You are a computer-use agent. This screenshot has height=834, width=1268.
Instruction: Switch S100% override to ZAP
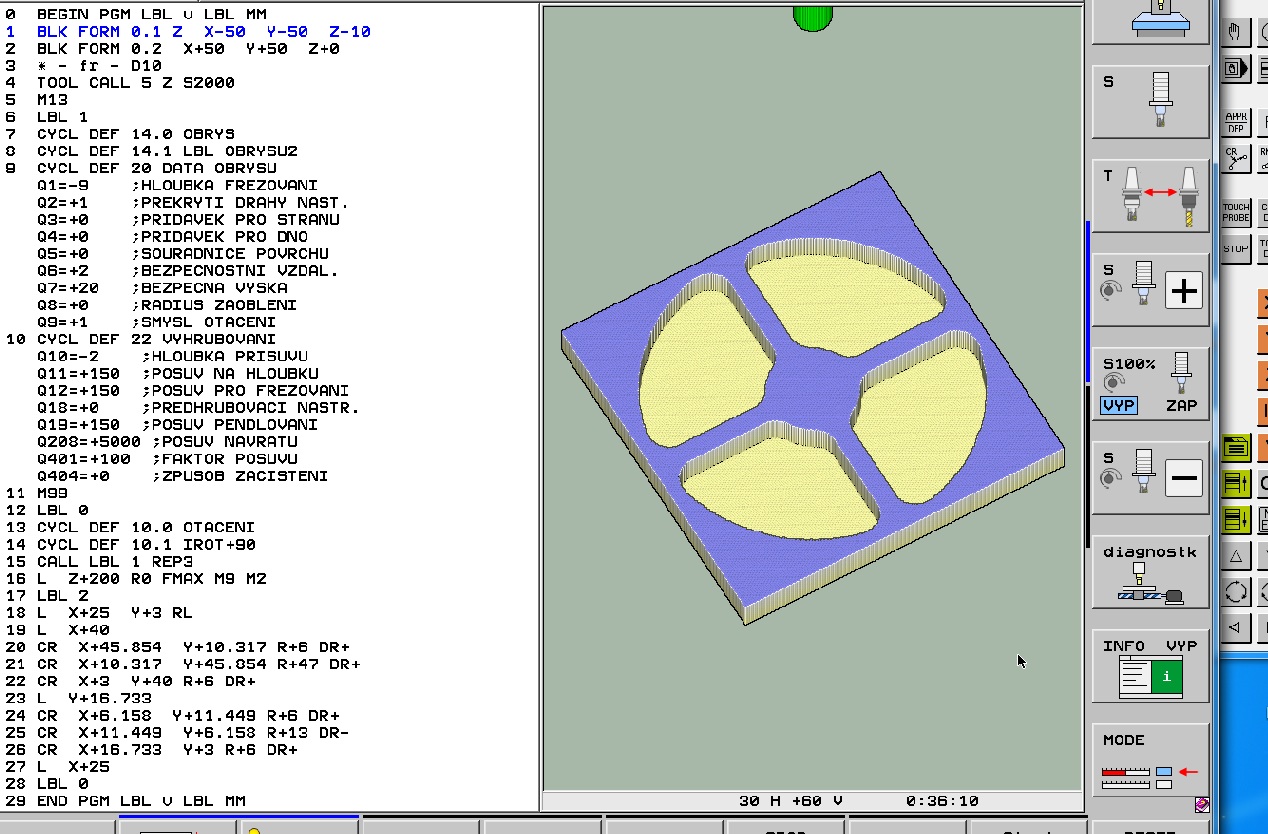[x=1181, y=406]
